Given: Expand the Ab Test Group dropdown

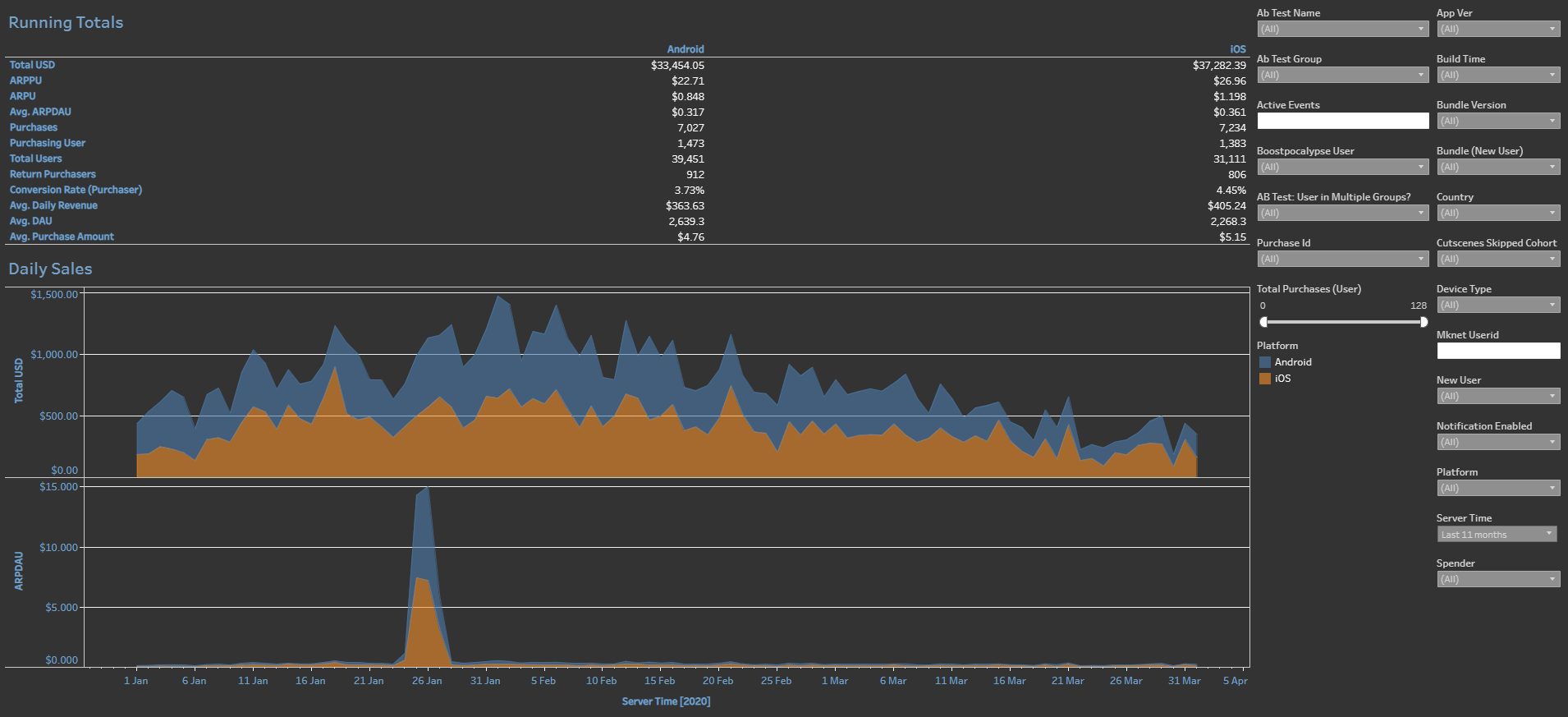Looking at the screenshot, I should click(x=1342, y=75).
